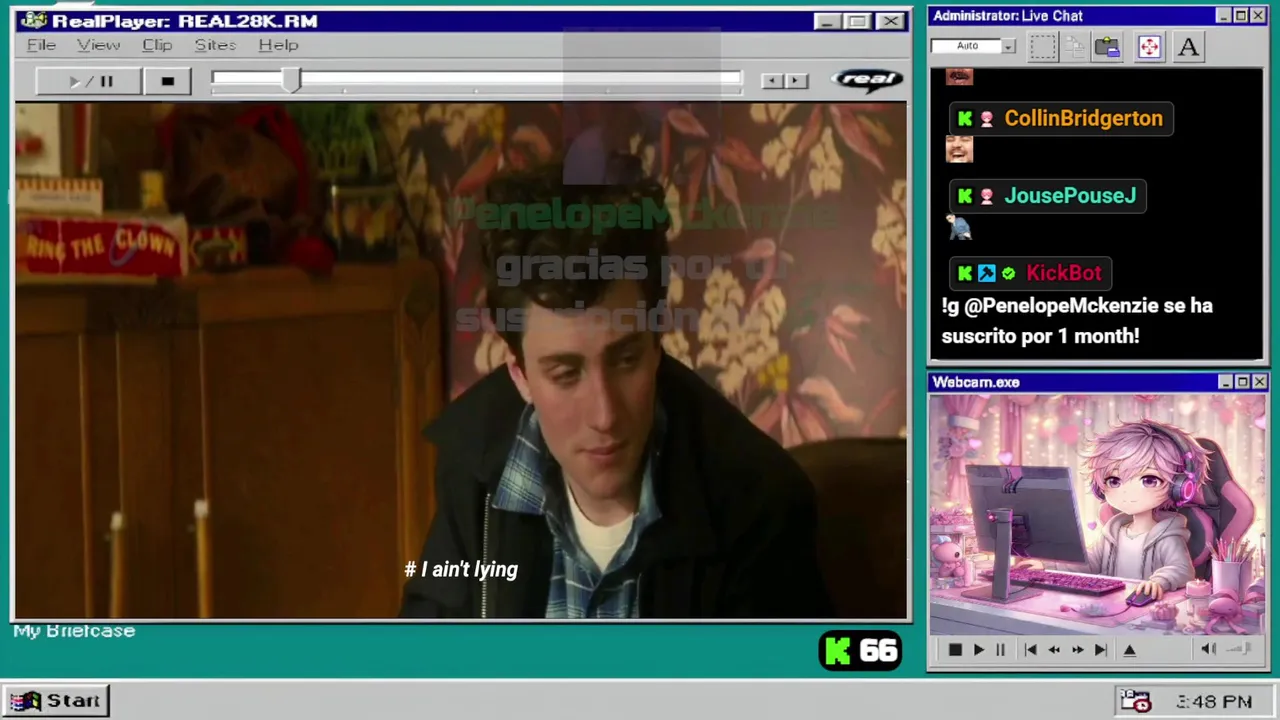
Task: Skip to next track in Webcam.exe
Action: click(x=1100, y=650)
